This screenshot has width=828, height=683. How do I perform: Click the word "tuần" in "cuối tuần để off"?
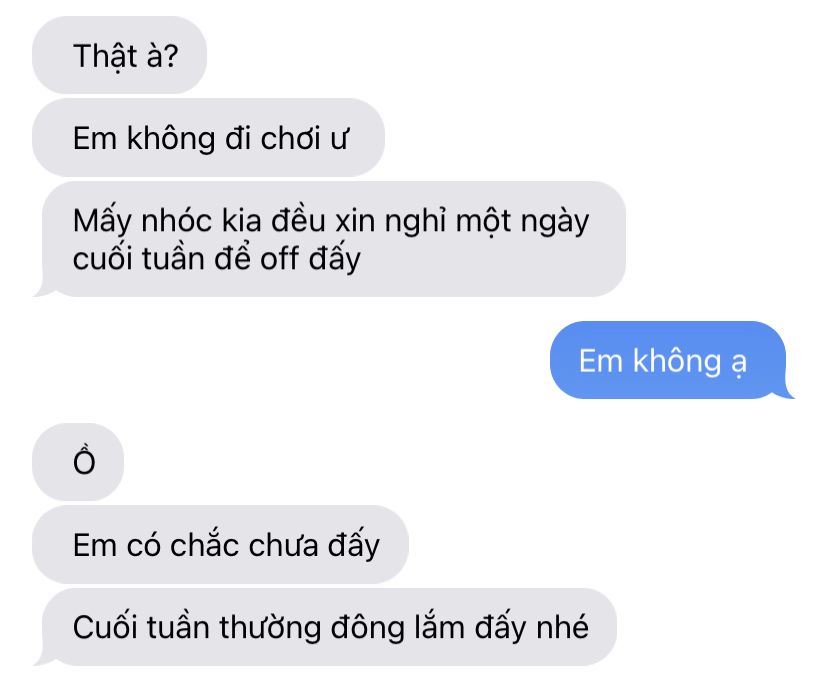coord(173,258)
